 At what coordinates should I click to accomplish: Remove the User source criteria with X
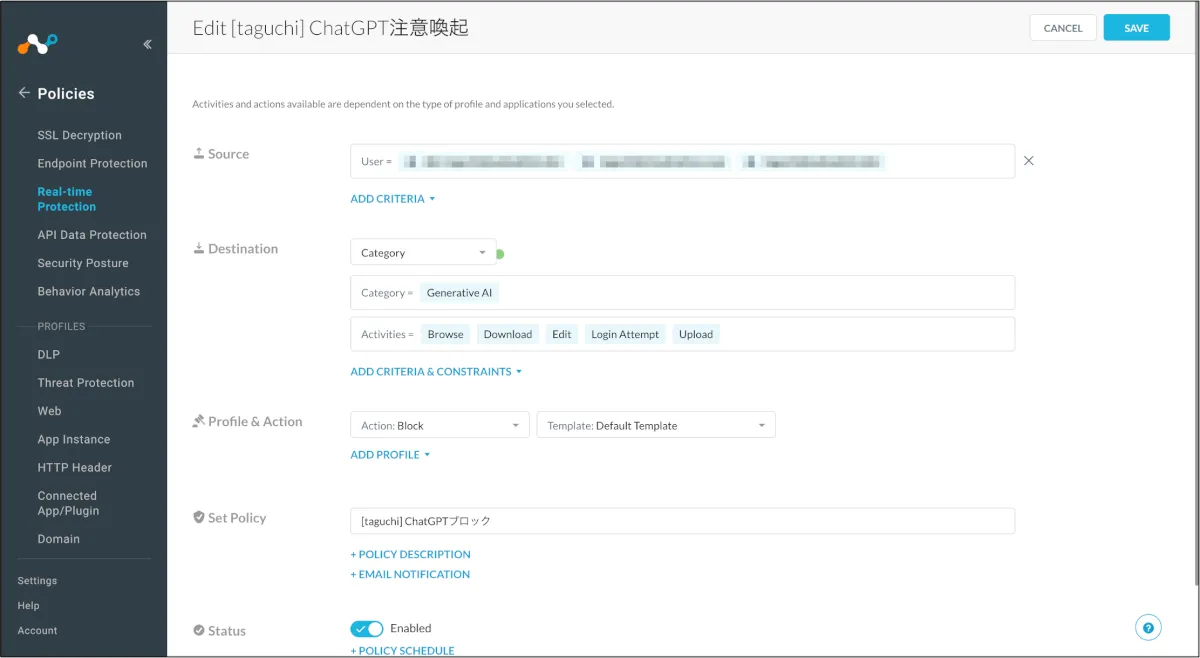click(x=1029, y=161)
